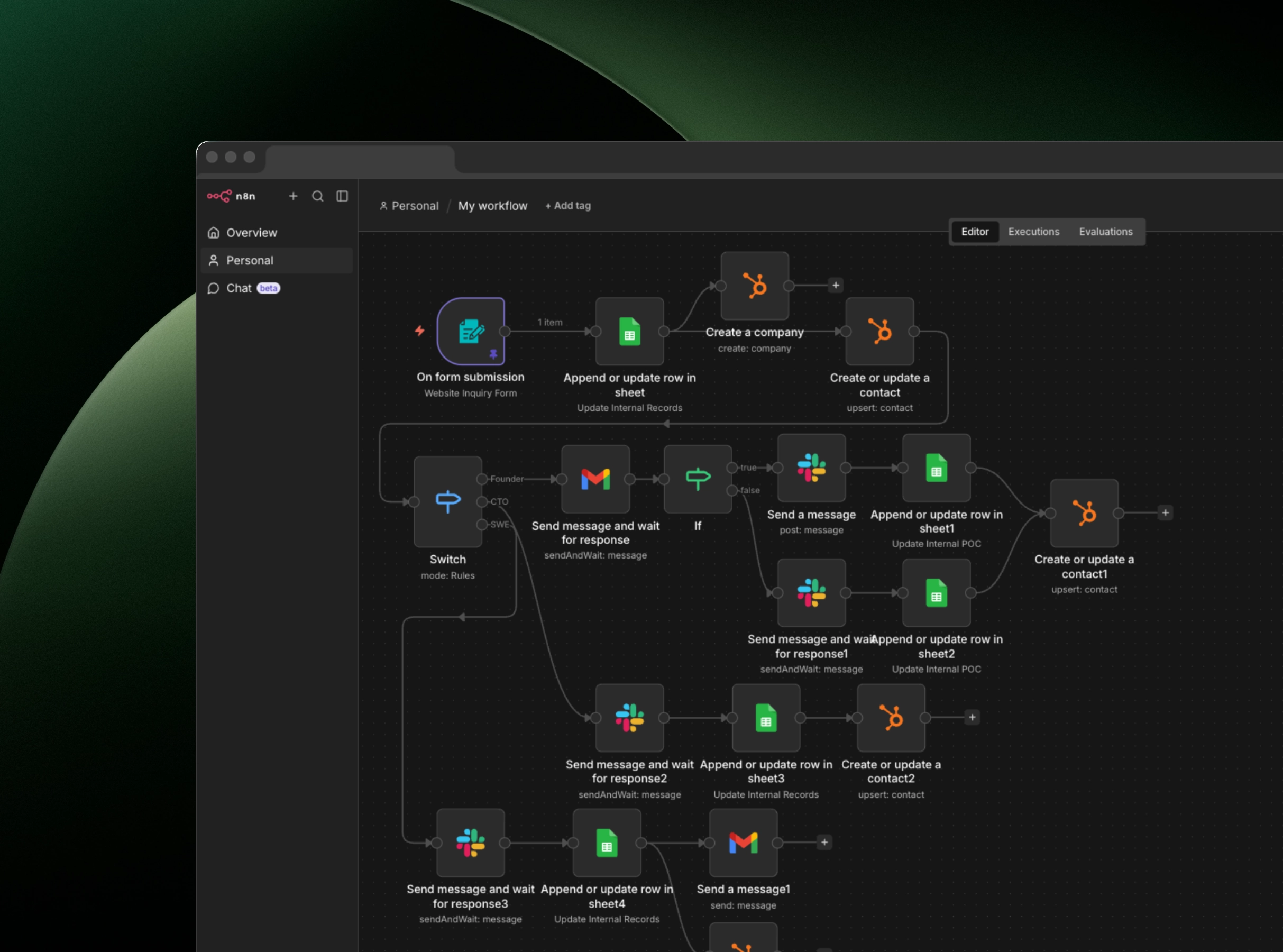The image size is (1283, 952).
Task: Click the search icon in the sidebar
Action: pos(318,196)
